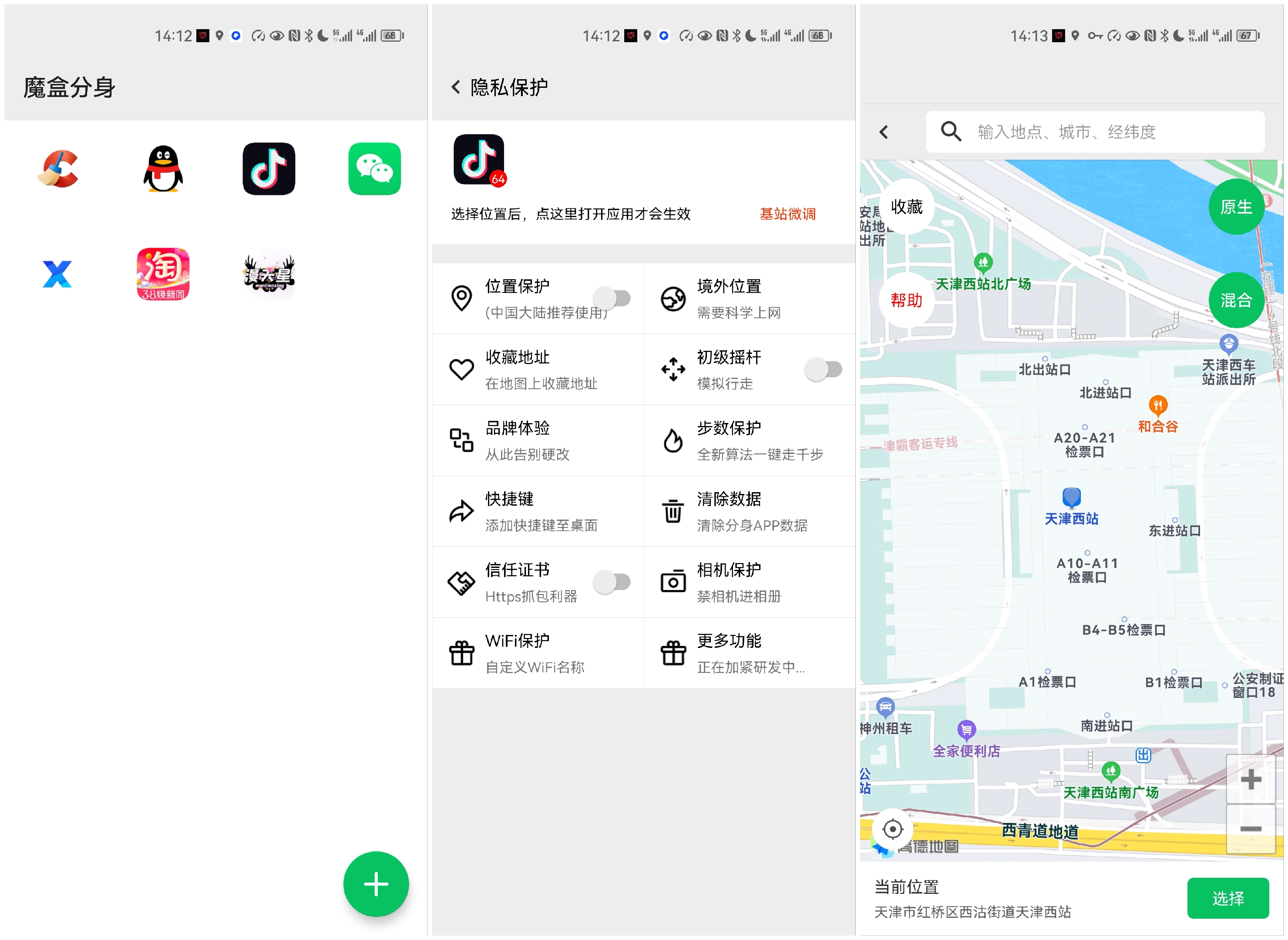The width and height of the screenshot is (1288, 940).
Task: Tap the green plus add-app button
Action: pos(376,884)
